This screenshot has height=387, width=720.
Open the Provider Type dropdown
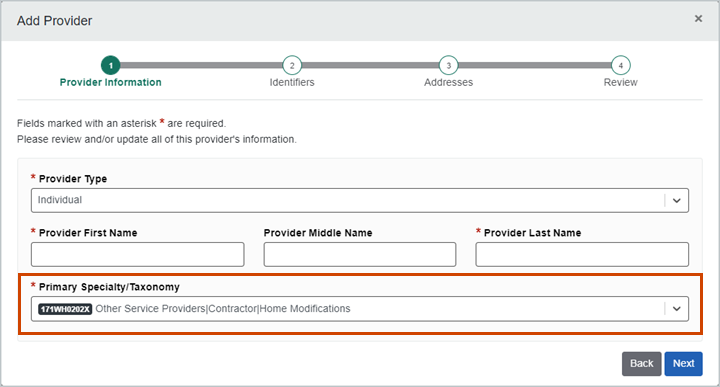(x=360, y=200)
